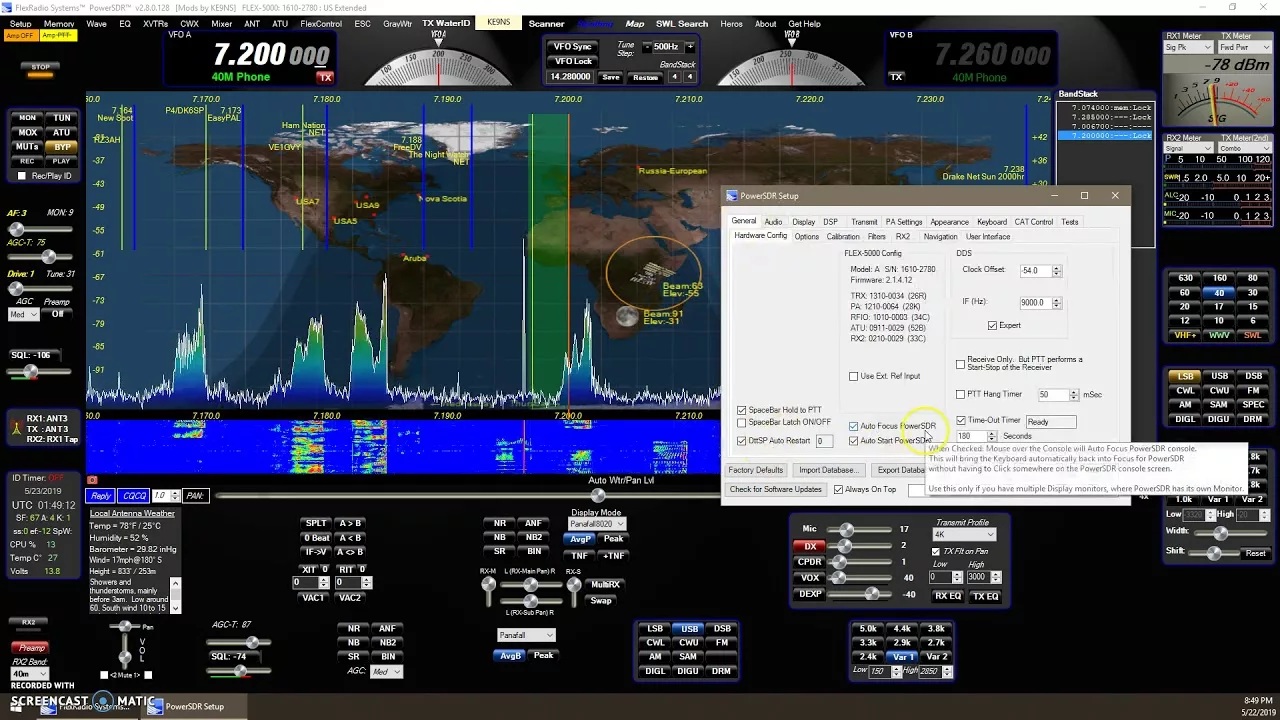Image resolution: width=1280 pixels, height=720 pixels.
Task: Click Import Database button
Action: coord(827,470)
